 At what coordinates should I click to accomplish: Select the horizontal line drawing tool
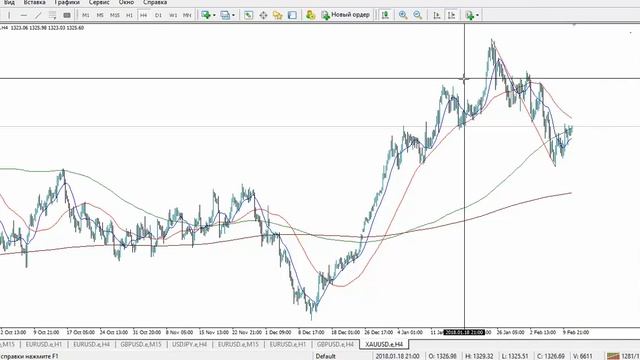(x=24, y=15)
